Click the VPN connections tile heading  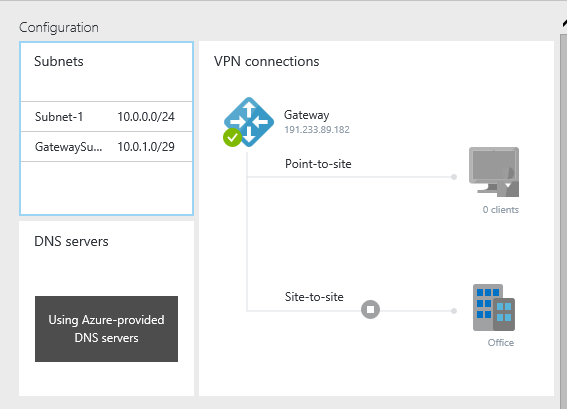(x=267, y=61)
